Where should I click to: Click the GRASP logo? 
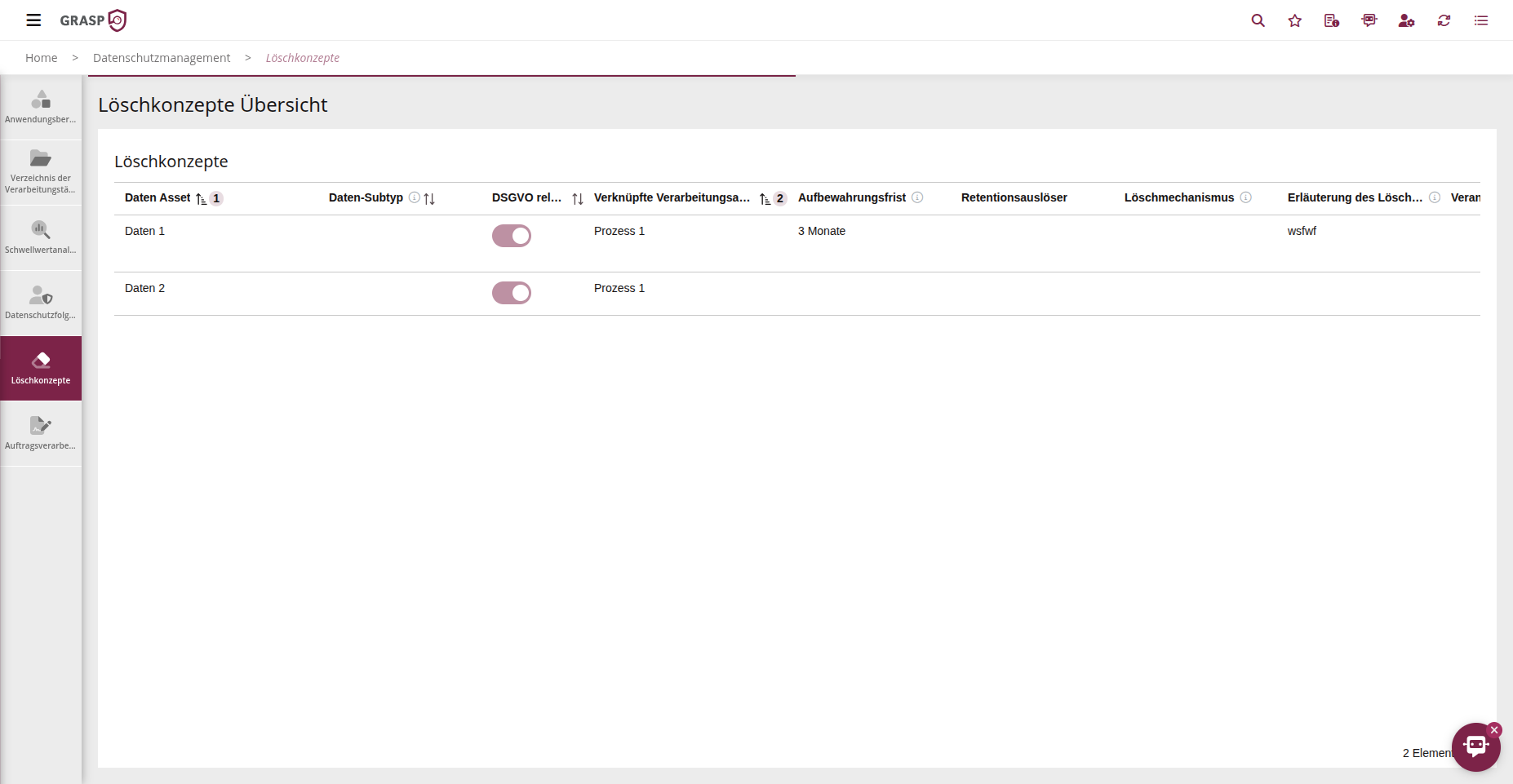93,20
